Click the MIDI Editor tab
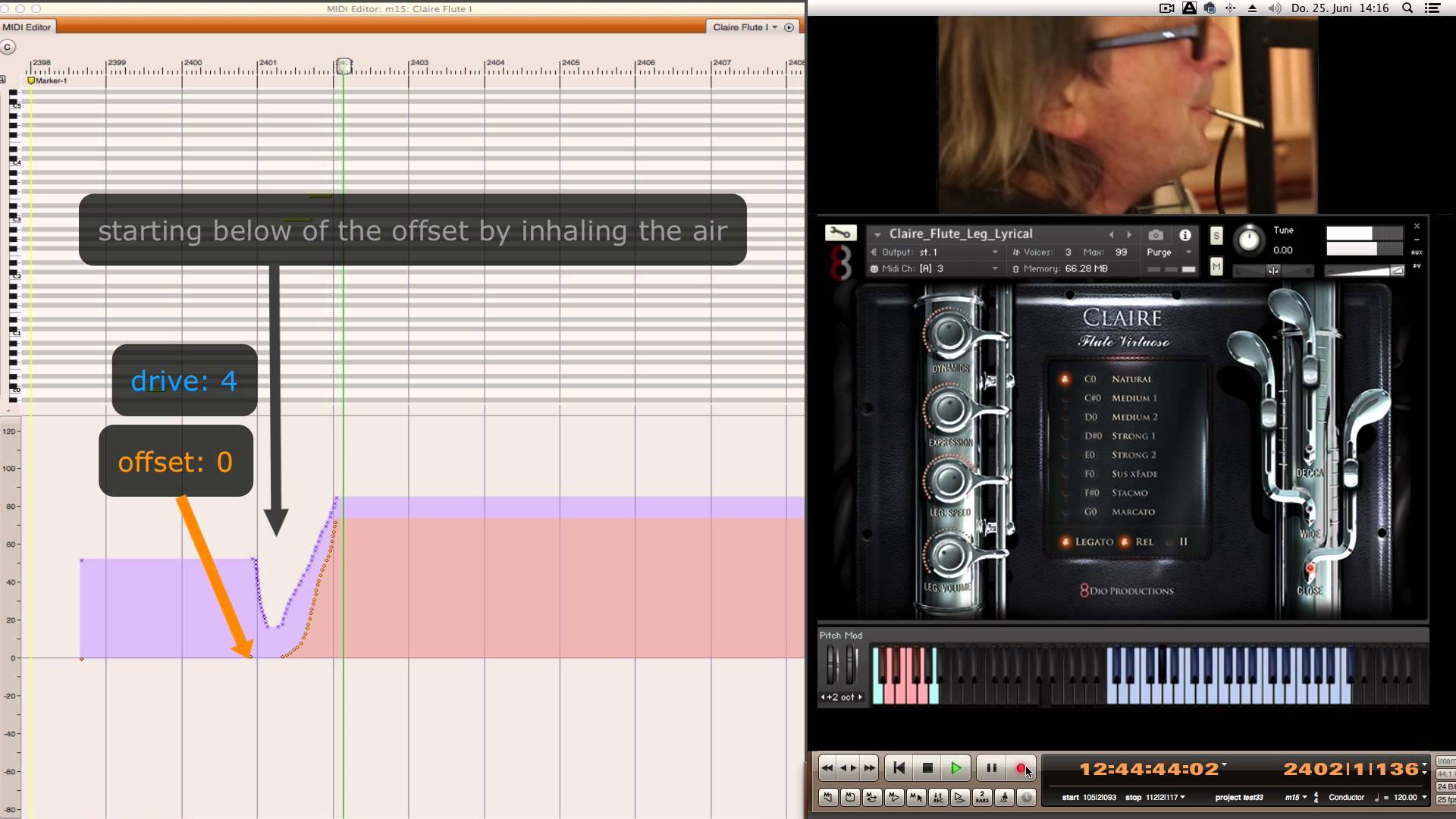The image size is (1456, 819). (27, 27)
